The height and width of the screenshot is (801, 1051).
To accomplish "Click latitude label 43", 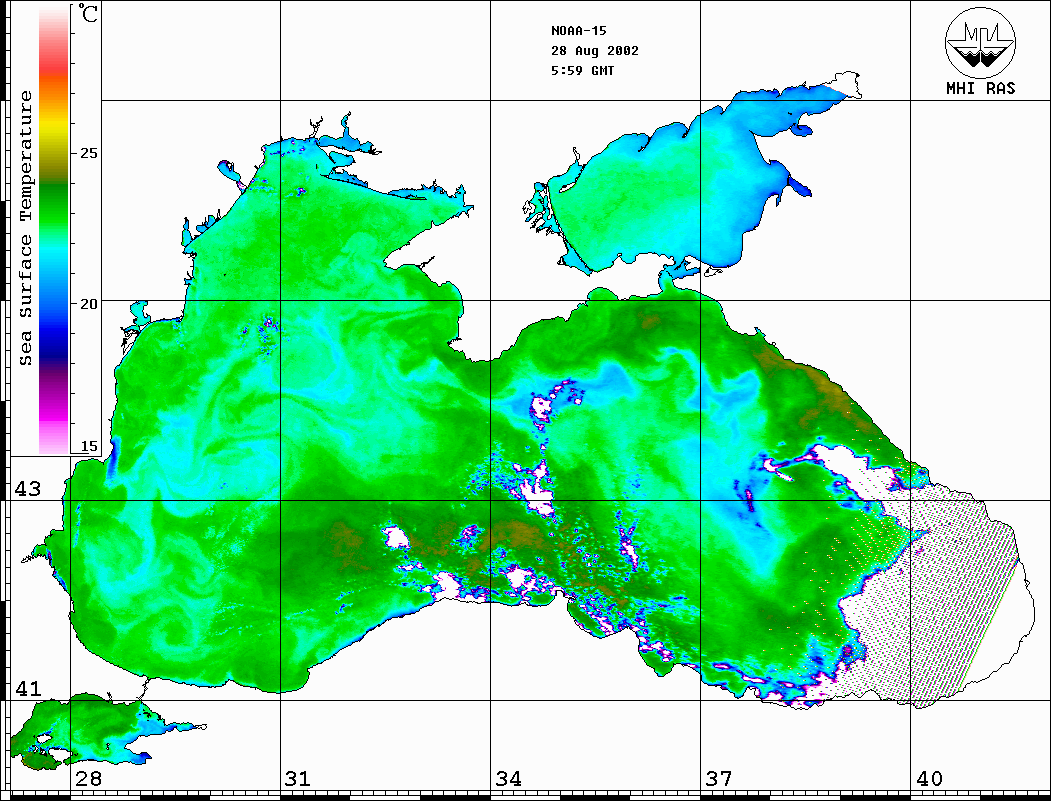I will pyautogui.click(x=28, y=489).
